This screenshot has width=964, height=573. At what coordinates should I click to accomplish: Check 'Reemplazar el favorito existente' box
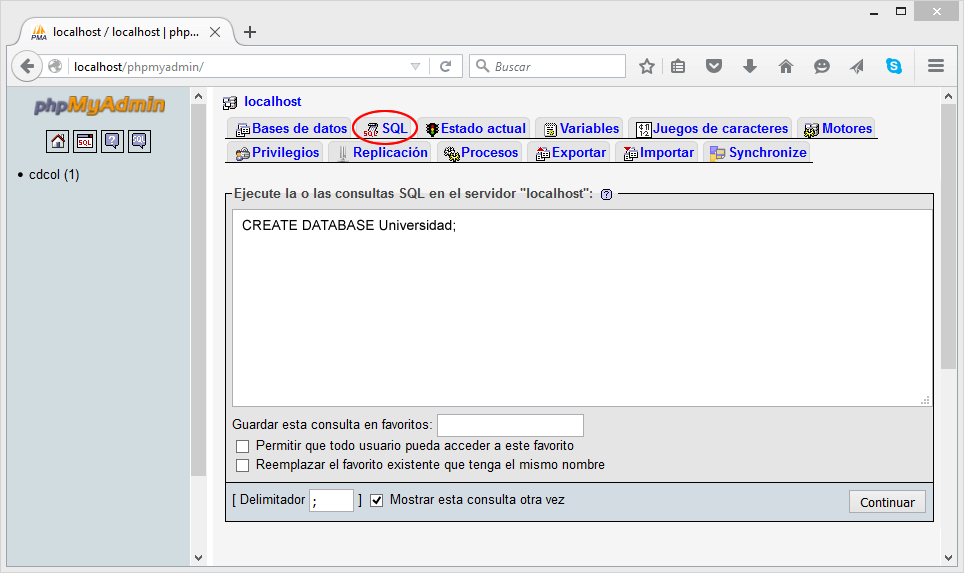point(243,465)
